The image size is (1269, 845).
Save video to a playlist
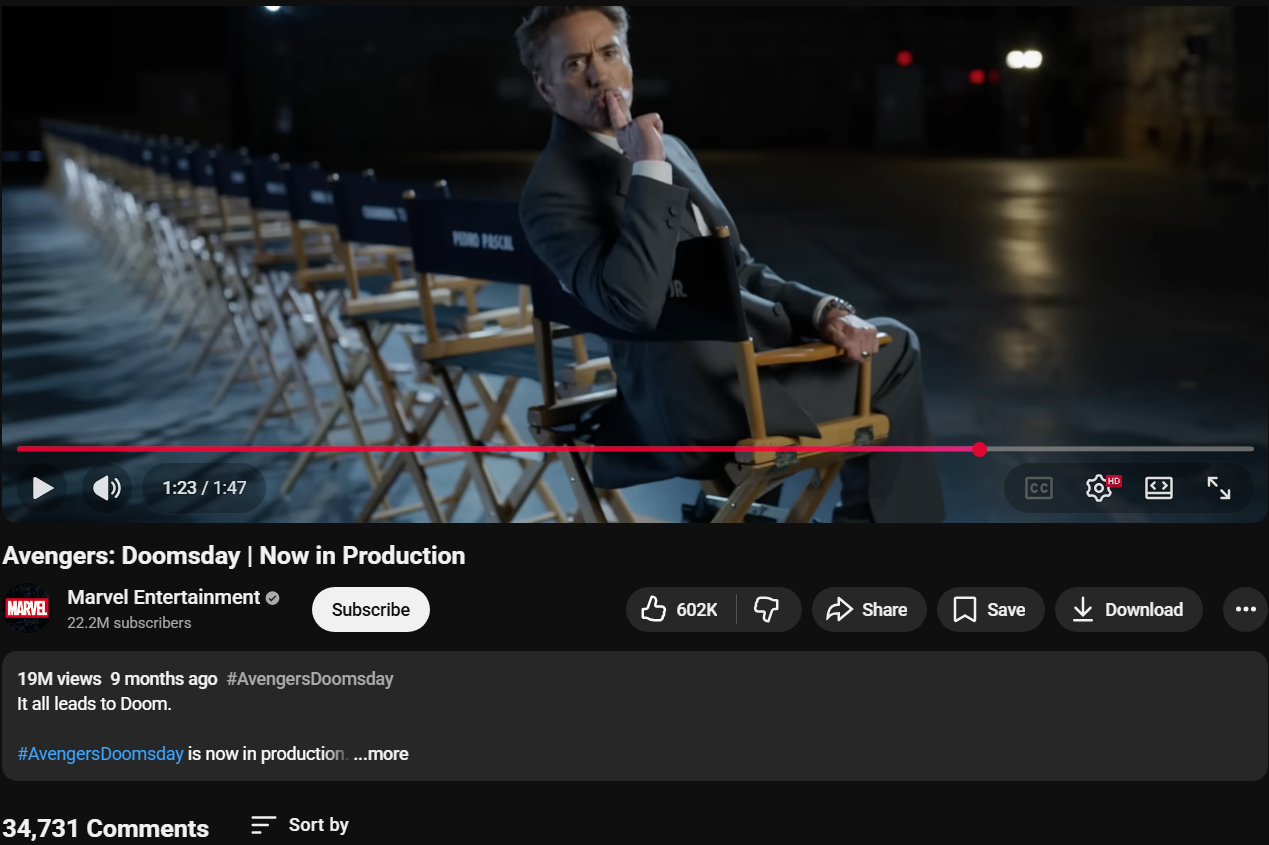pos(990,610)
